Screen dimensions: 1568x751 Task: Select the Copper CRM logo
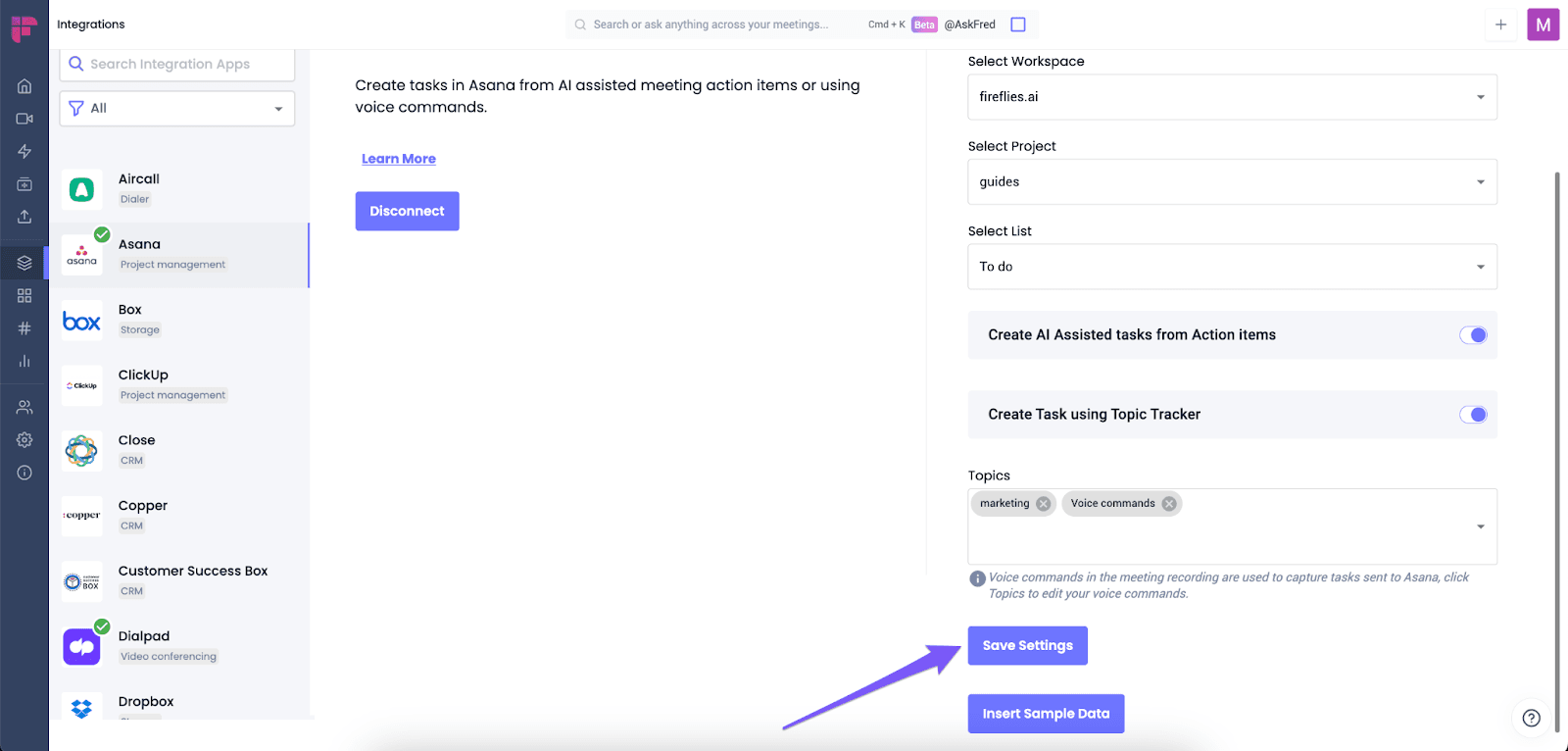pyautogui.click(x=82, y=516)
